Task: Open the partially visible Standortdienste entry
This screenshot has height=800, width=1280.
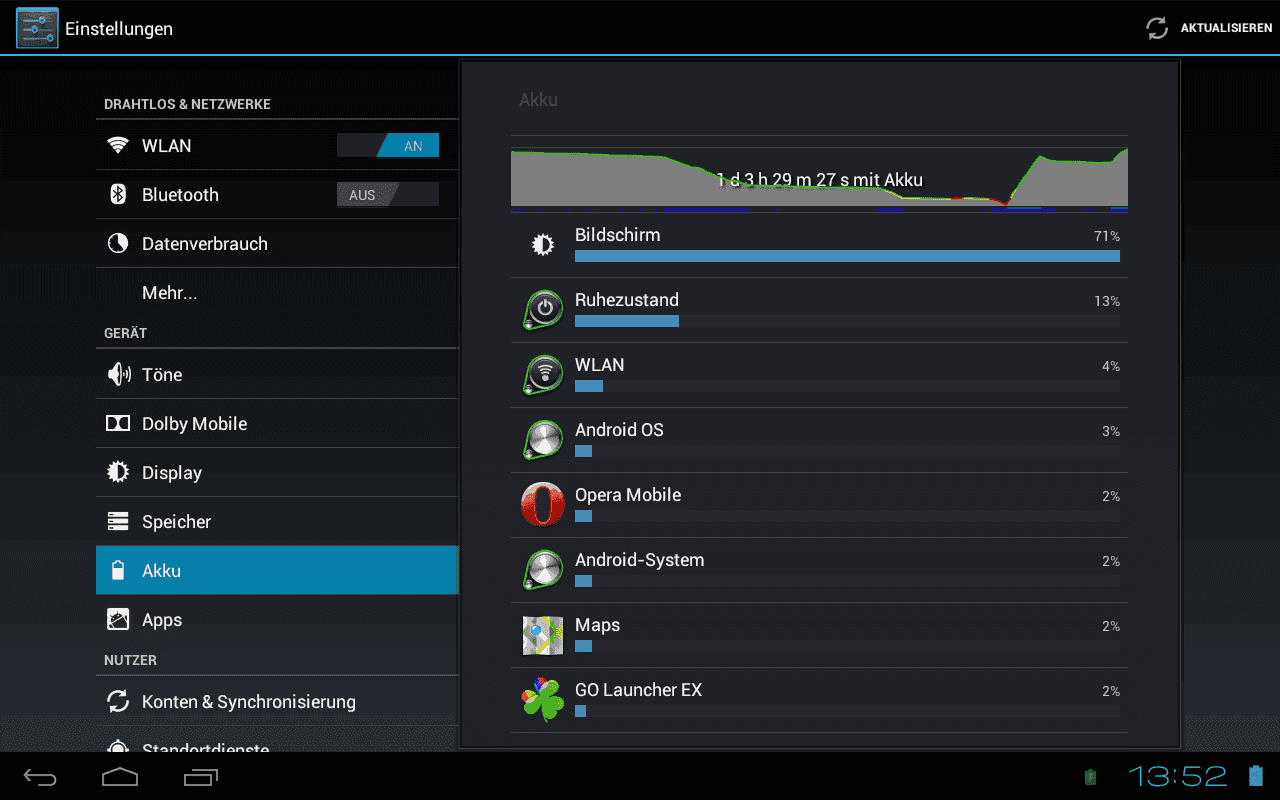Action: click(x=277, y=740)
